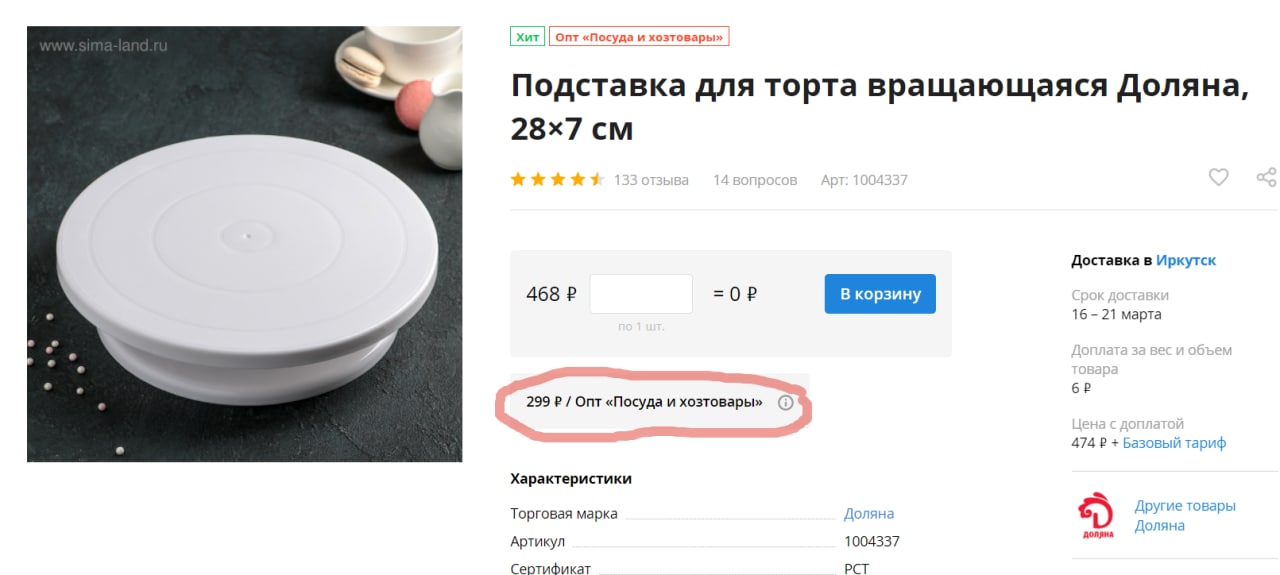
Task: Open the 14 вопросов link
Action: (755, 180)
